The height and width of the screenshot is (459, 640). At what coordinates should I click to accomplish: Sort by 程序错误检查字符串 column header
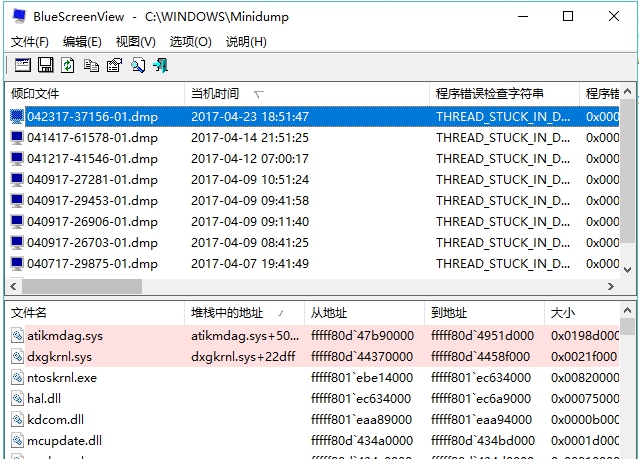click(504, 94)
